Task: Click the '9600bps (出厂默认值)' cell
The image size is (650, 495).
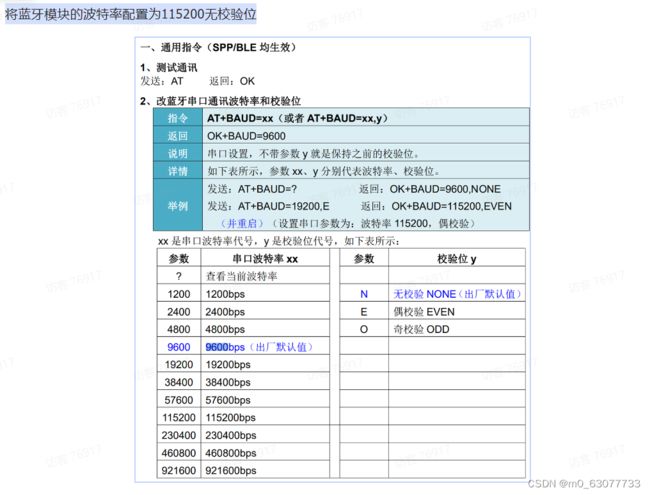Action: click(265, 347)
